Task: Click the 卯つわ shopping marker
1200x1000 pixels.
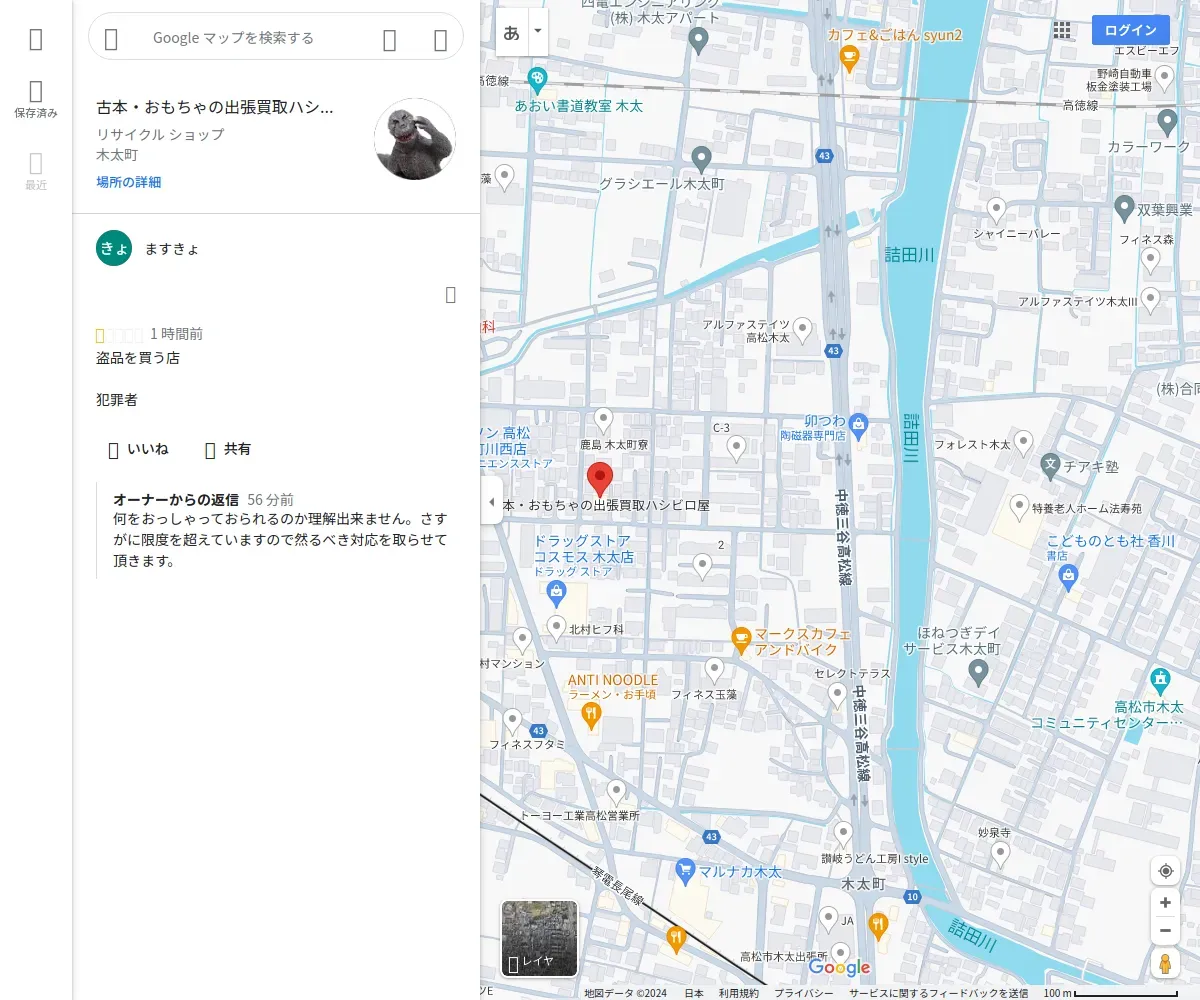Action: pyautogui.click(x=859, y=427)
